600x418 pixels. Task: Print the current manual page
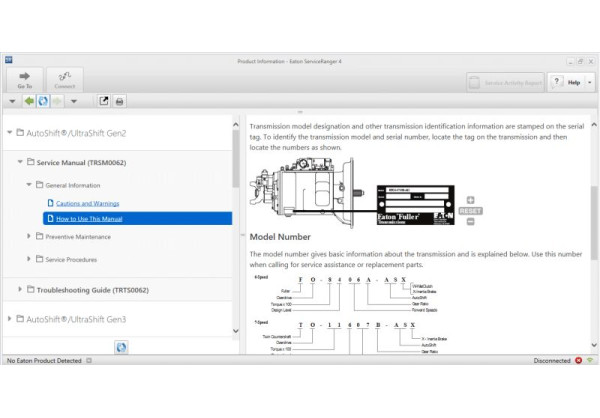coord(119,101)
